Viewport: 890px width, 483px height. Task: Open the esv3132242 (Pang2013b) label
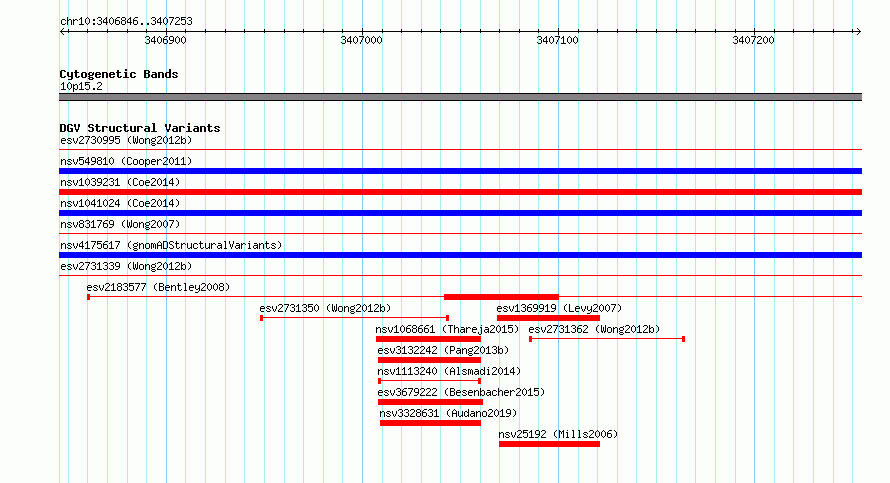coord(443,350)
